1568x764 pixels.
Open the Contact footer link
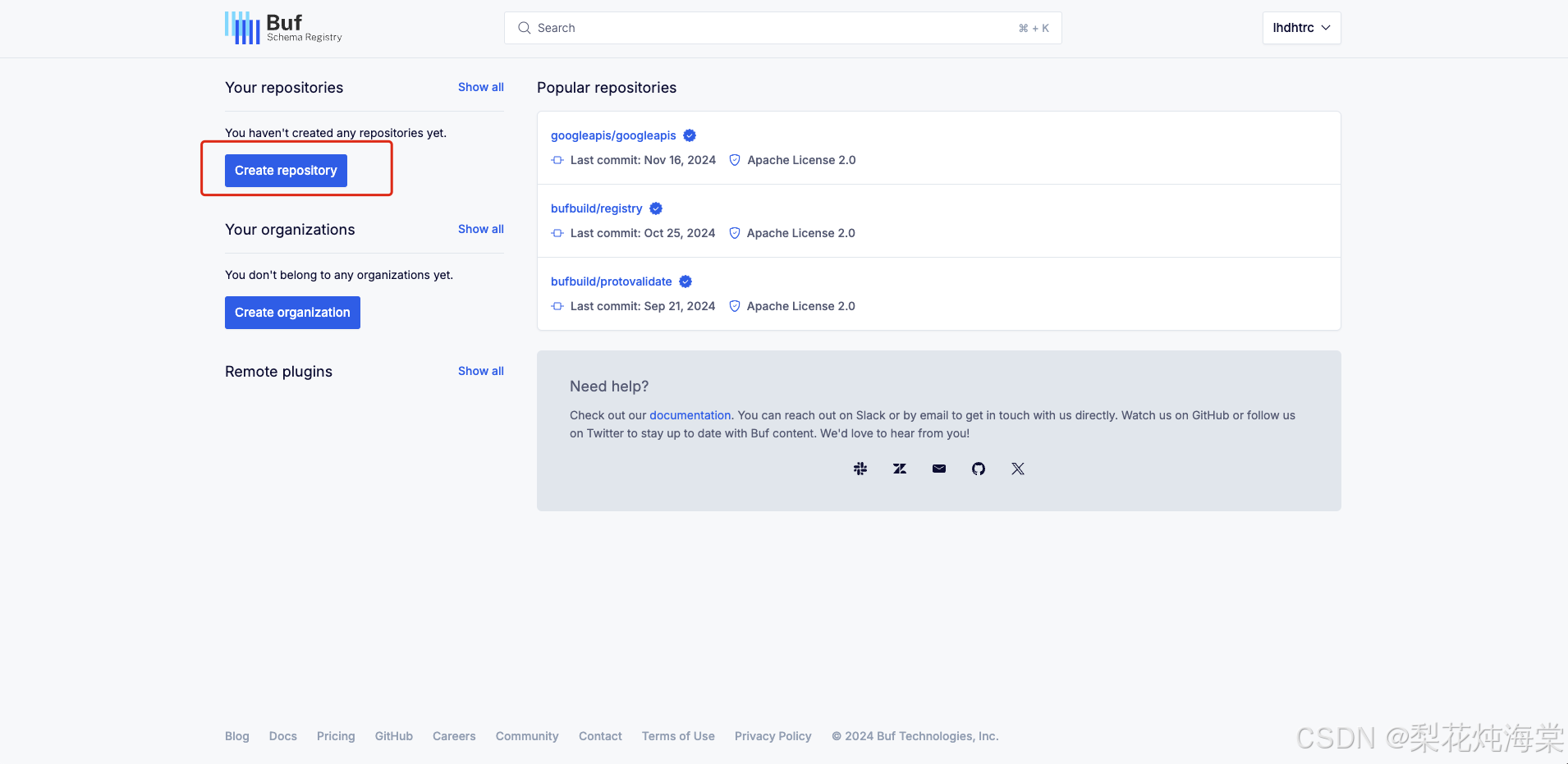coord(600,736)
